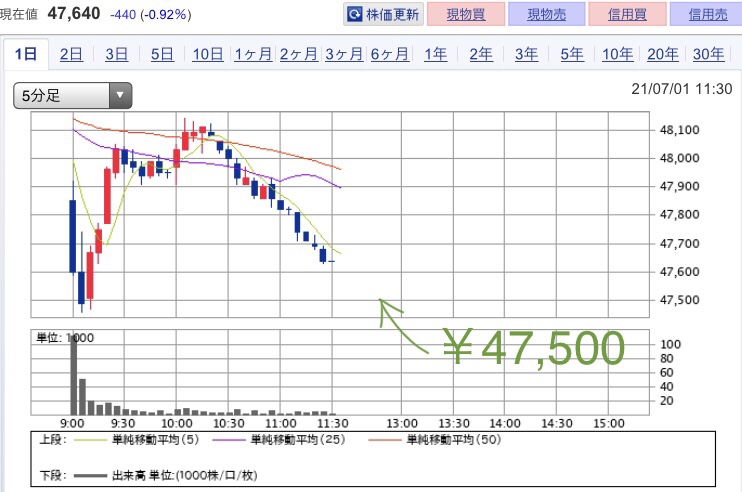The image size is (742, 492).
Task: Click the 株価更新 label text
Action: [392, 15]
